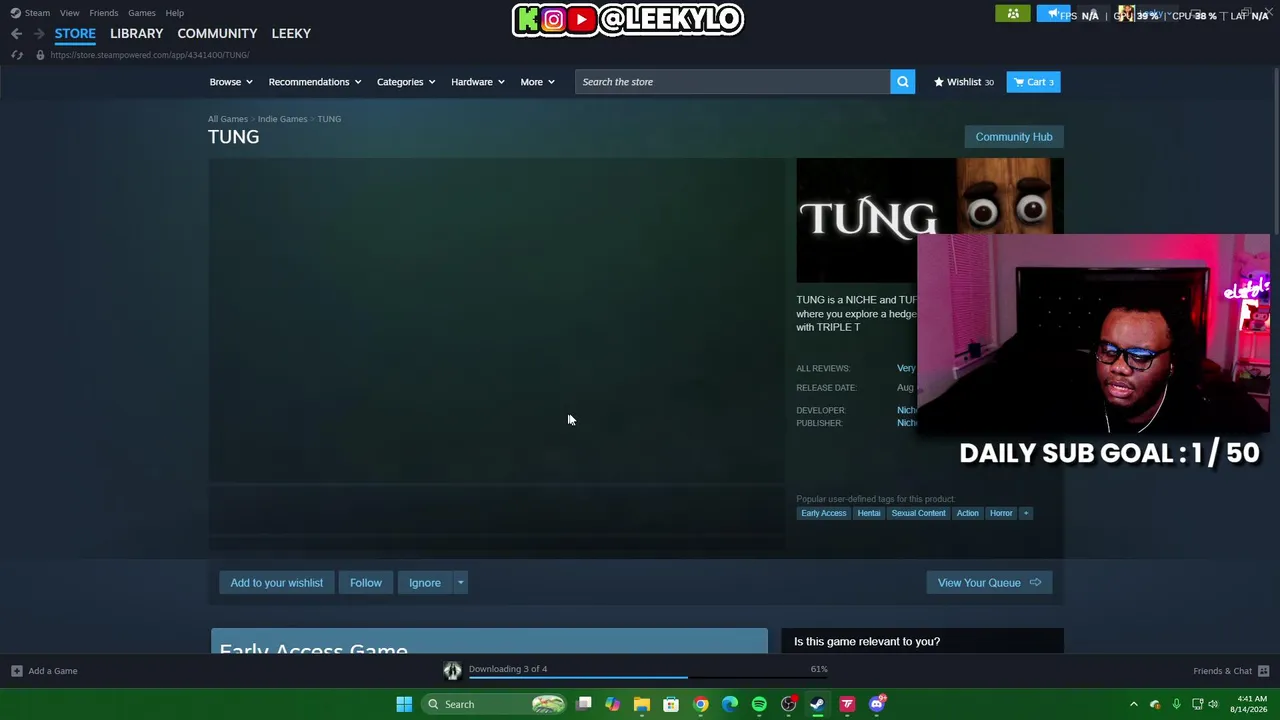Open the Wishlist with the star icon
1280x720 pixels.
[964, 82]
